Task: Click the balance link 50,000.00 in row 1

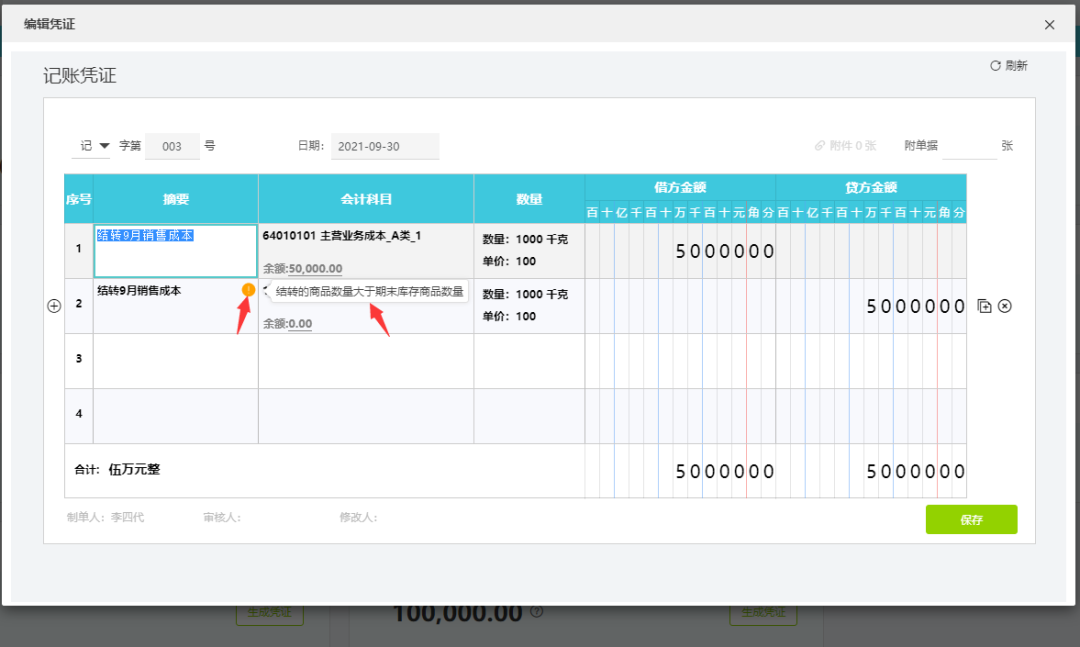Action: coord(315,268)
